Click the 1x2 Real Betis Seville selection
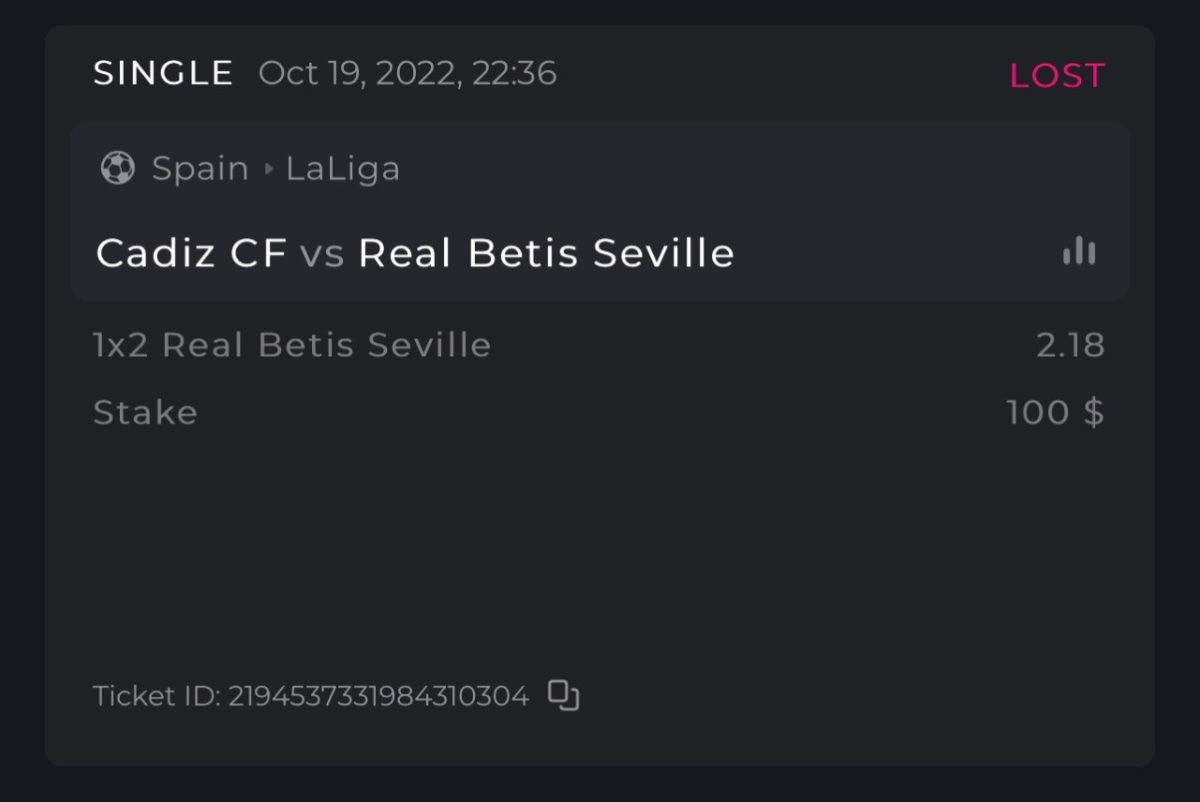The image size is (1200, 802). 292,345
